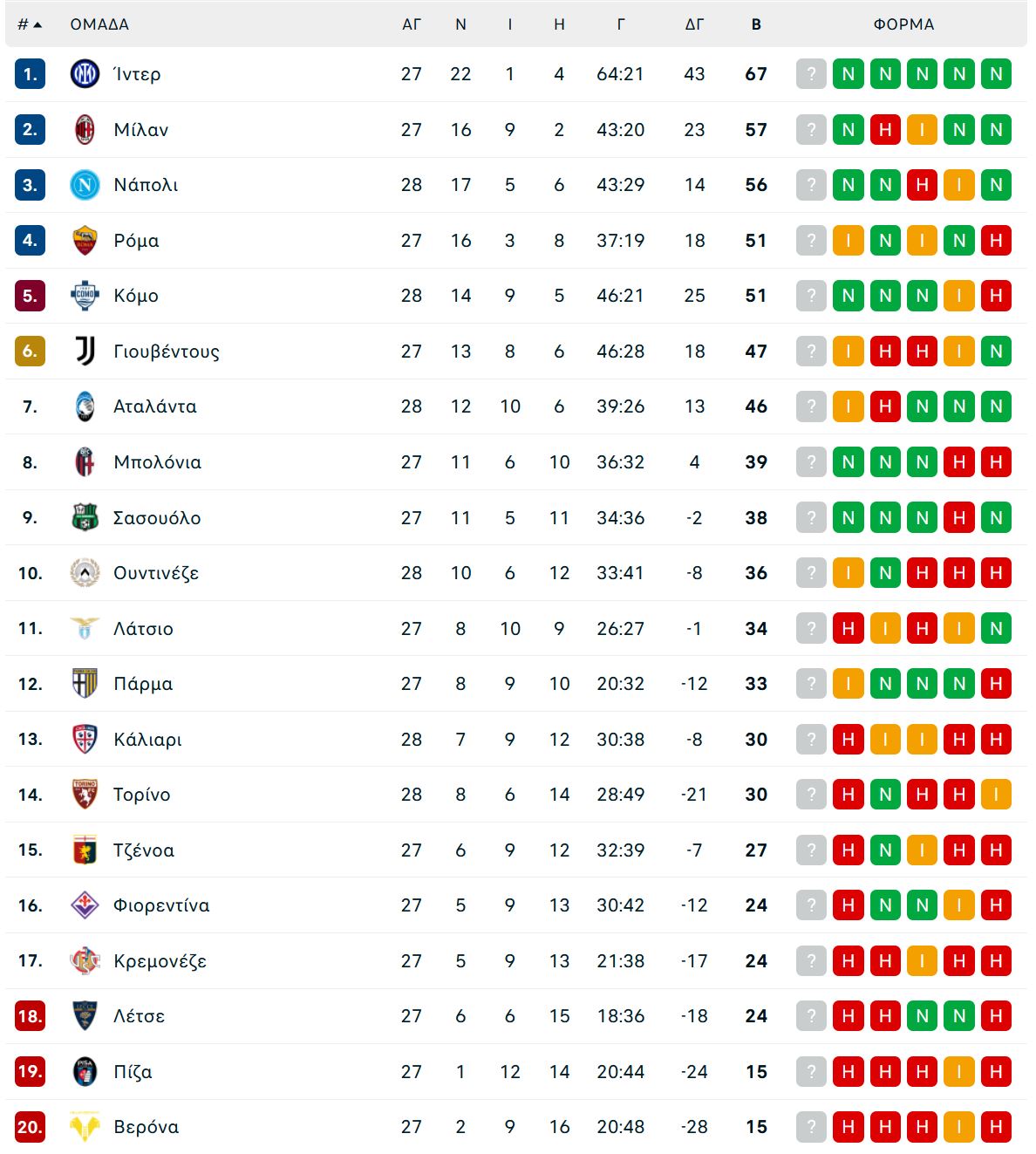
Task: Click the Parma club crest icon
Action: [85, 684]
